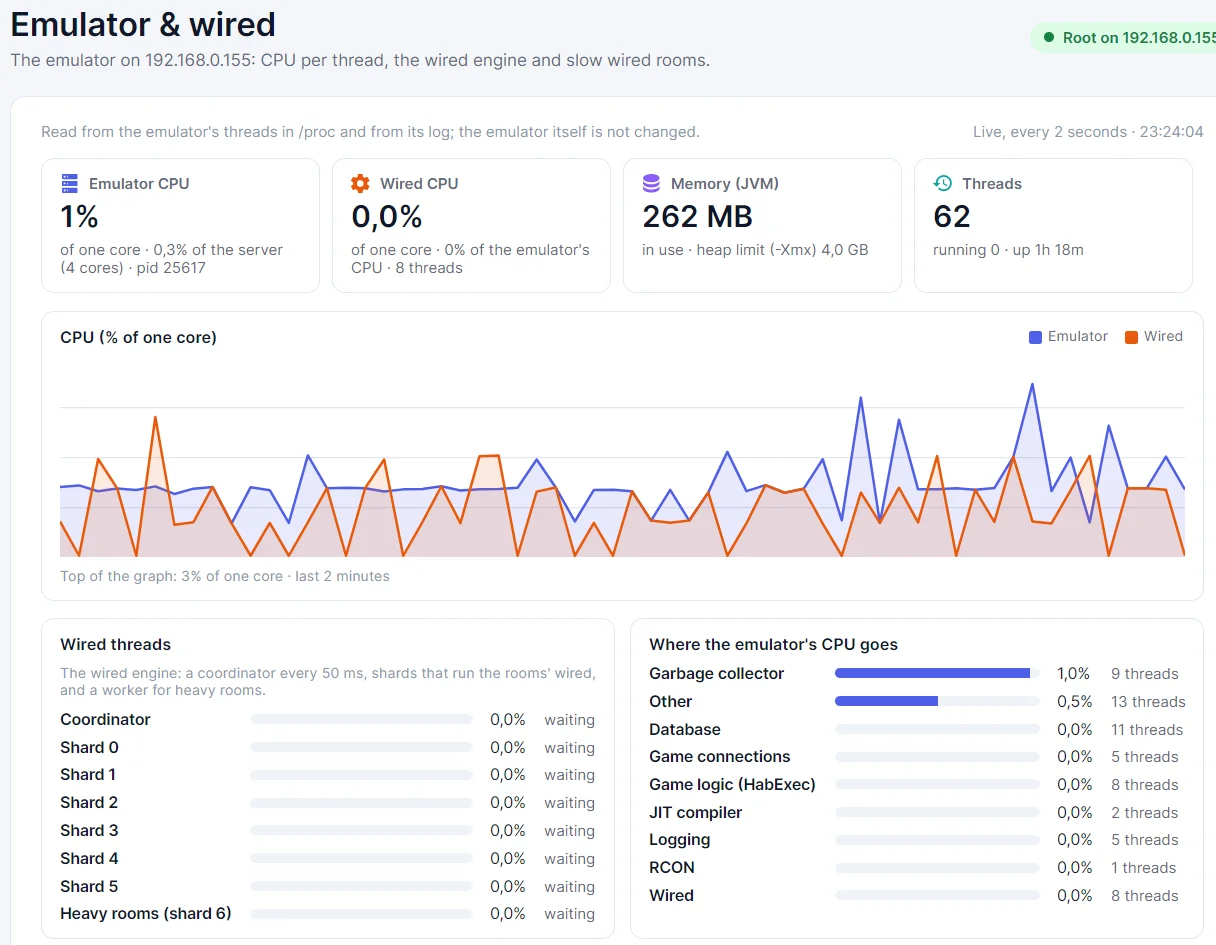1216x945 pixels.
Task: Select the Garbage collector label
Action: 717,674
